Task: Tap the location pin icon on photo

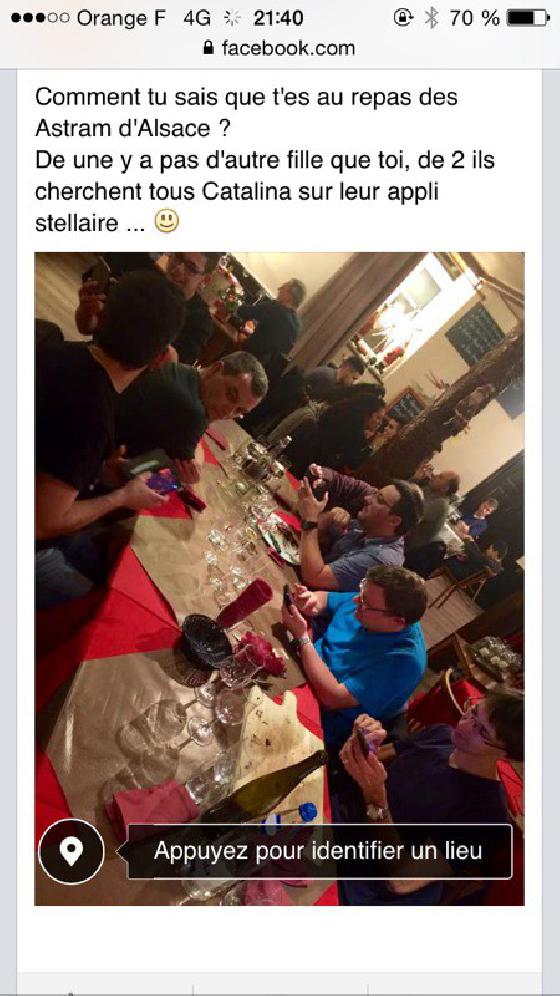Action: [x=71, y=851]
